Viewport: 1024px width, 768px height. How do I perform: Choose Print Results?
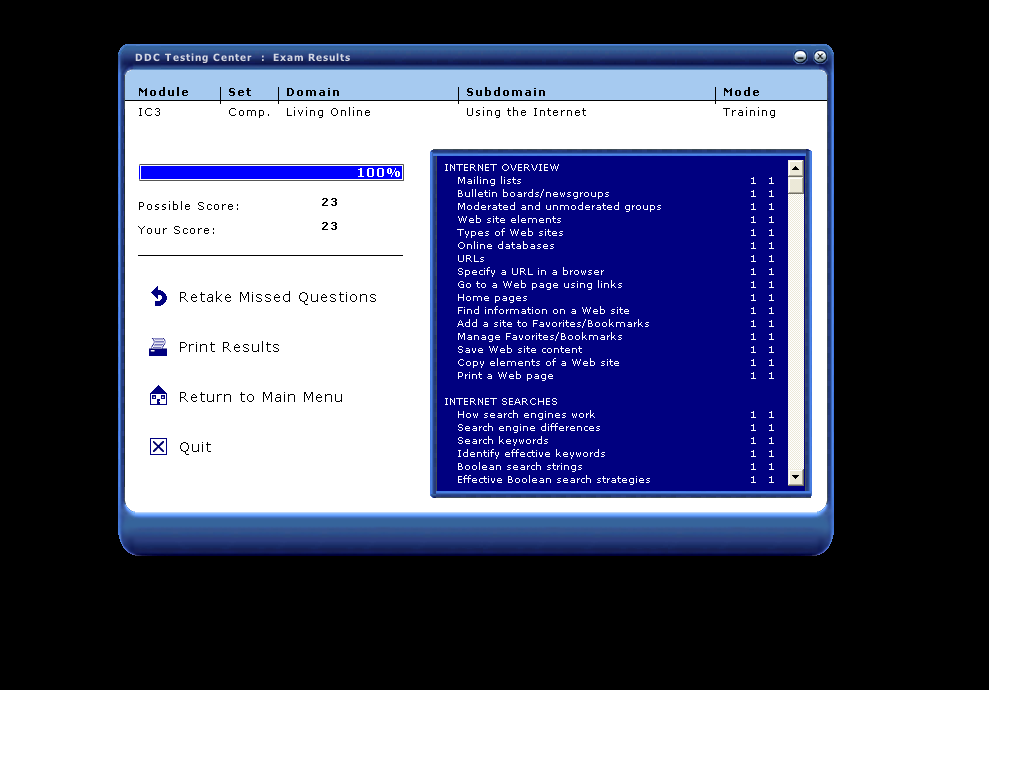229,347
